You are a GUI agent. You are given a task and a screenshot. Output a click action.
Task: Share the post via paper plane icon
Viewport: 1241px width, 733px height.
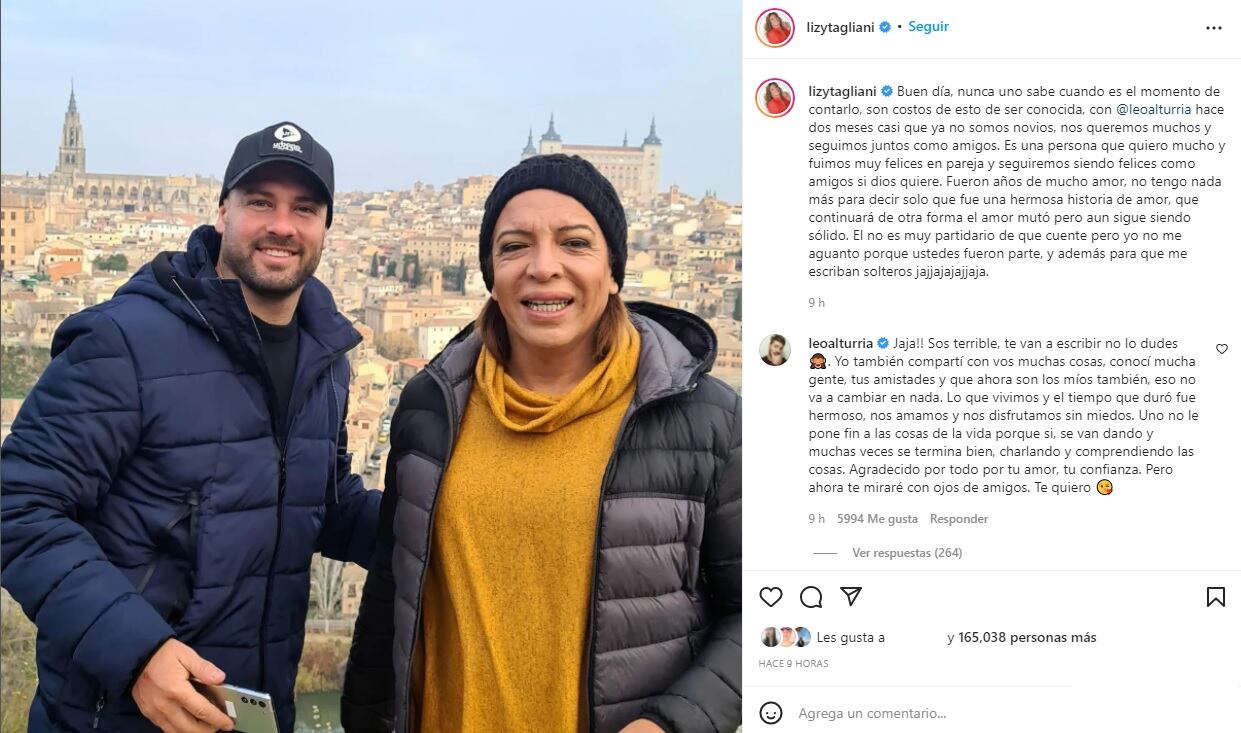point(851,597)
